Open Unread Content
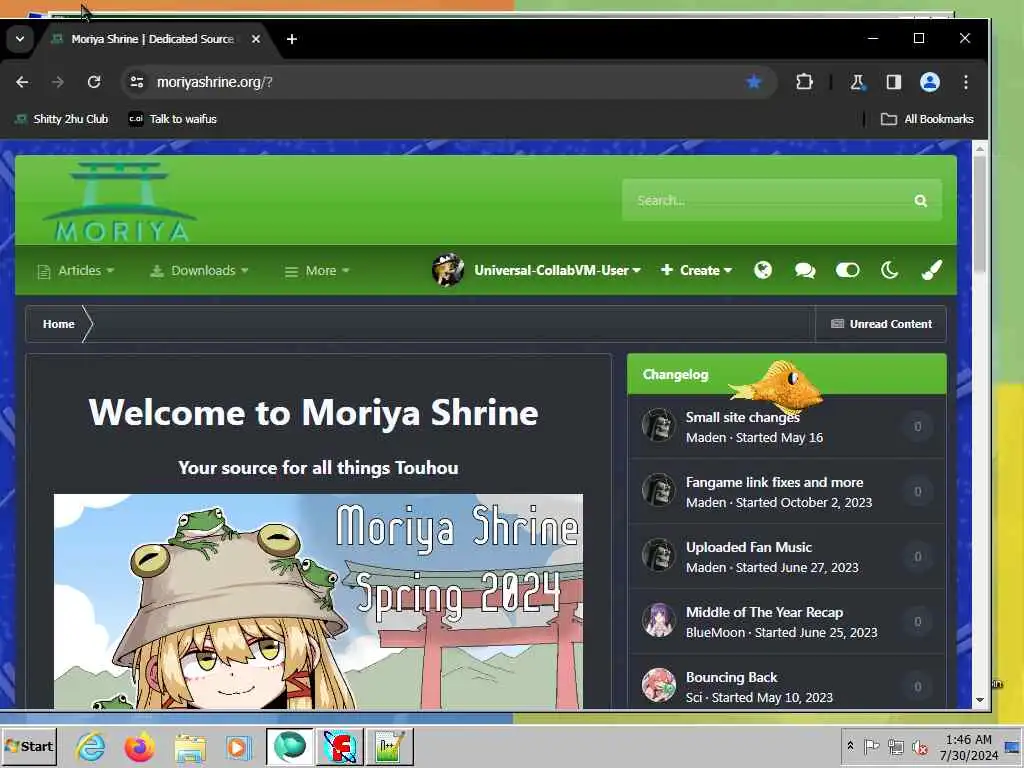 click(881, 324)
